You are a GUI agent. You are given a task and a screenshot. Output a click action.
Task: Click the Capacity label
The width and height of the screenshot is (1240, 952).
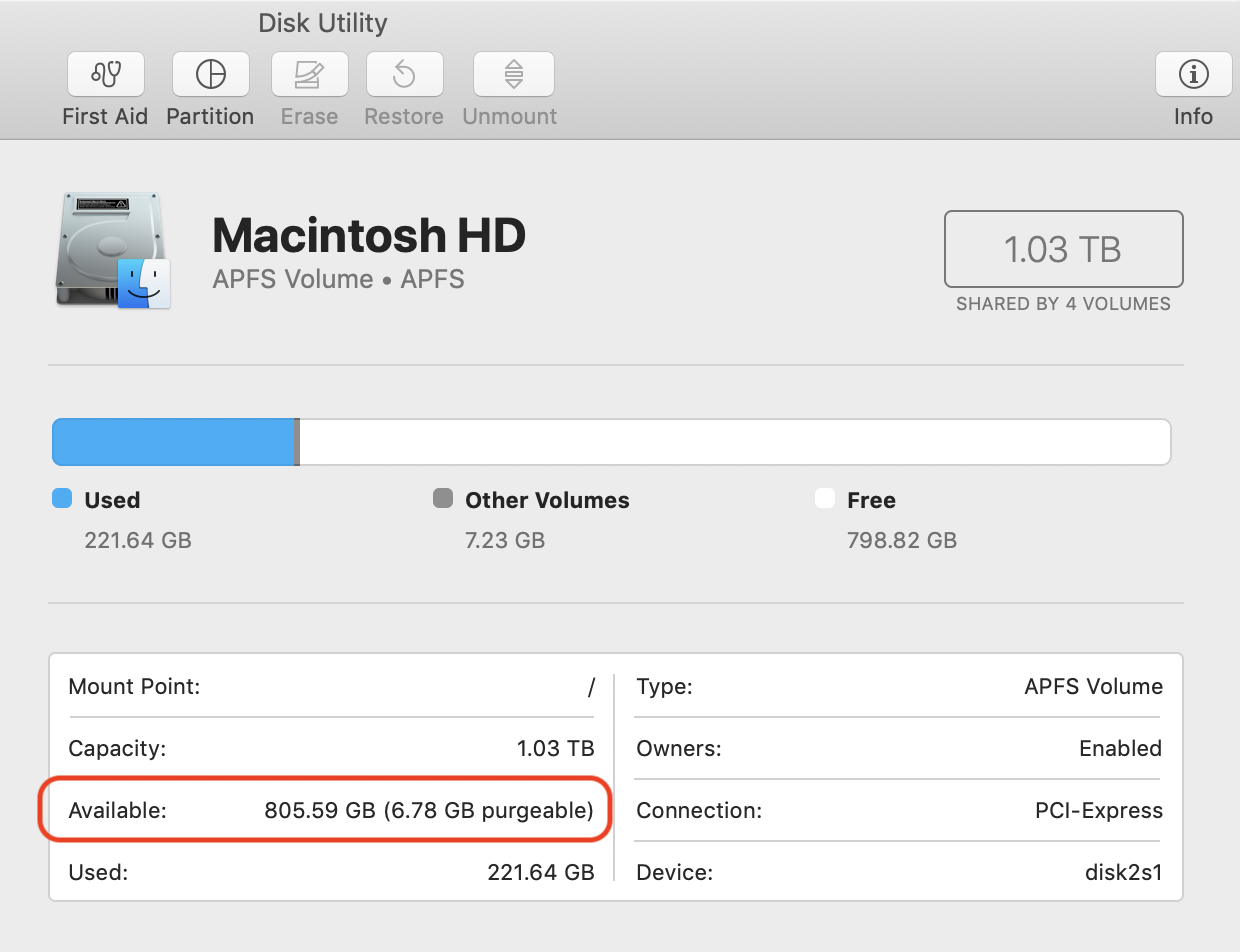[117, 748]
